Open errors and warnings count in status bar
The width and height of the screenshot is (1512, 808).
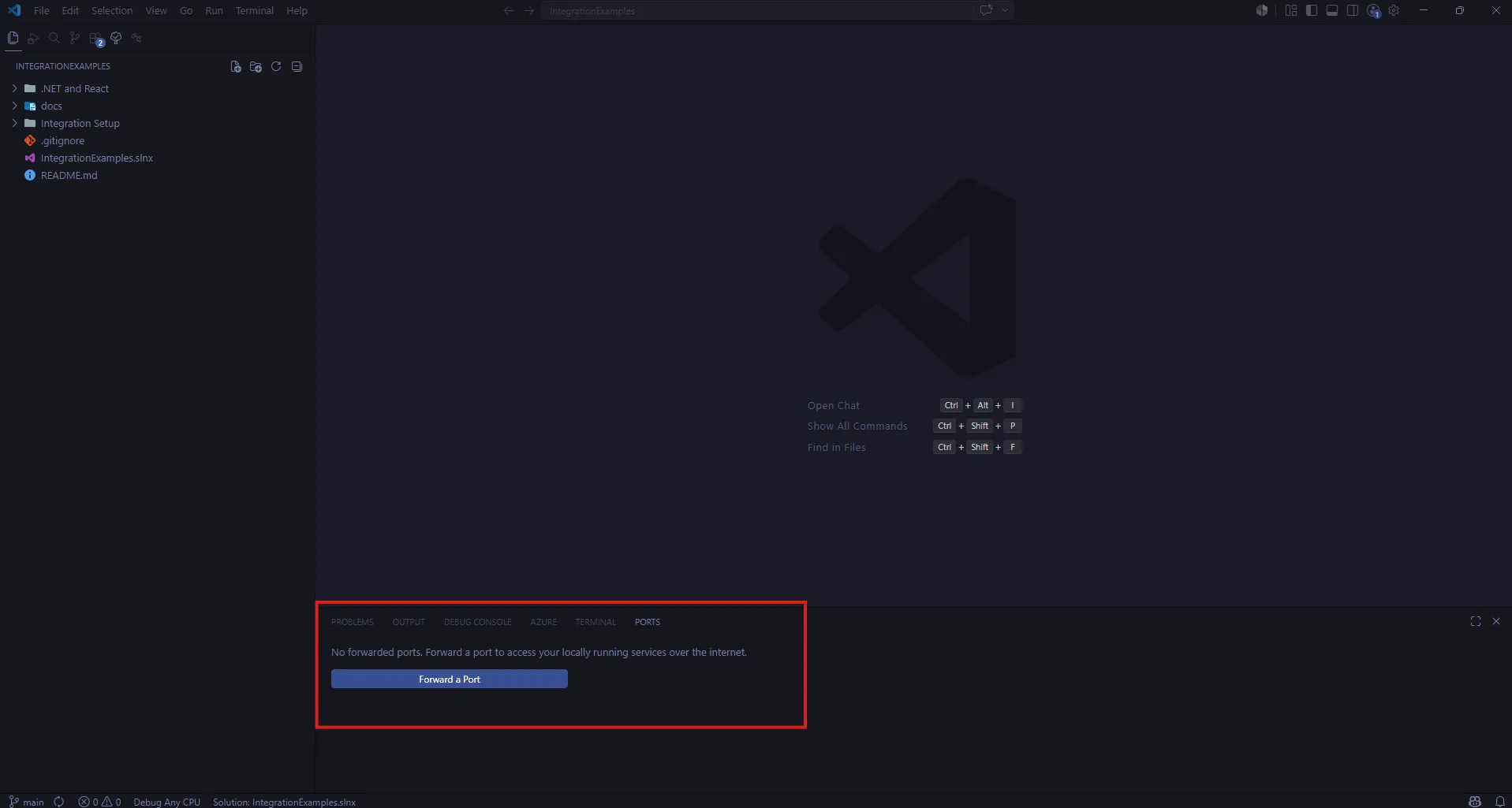click(99, 802)
